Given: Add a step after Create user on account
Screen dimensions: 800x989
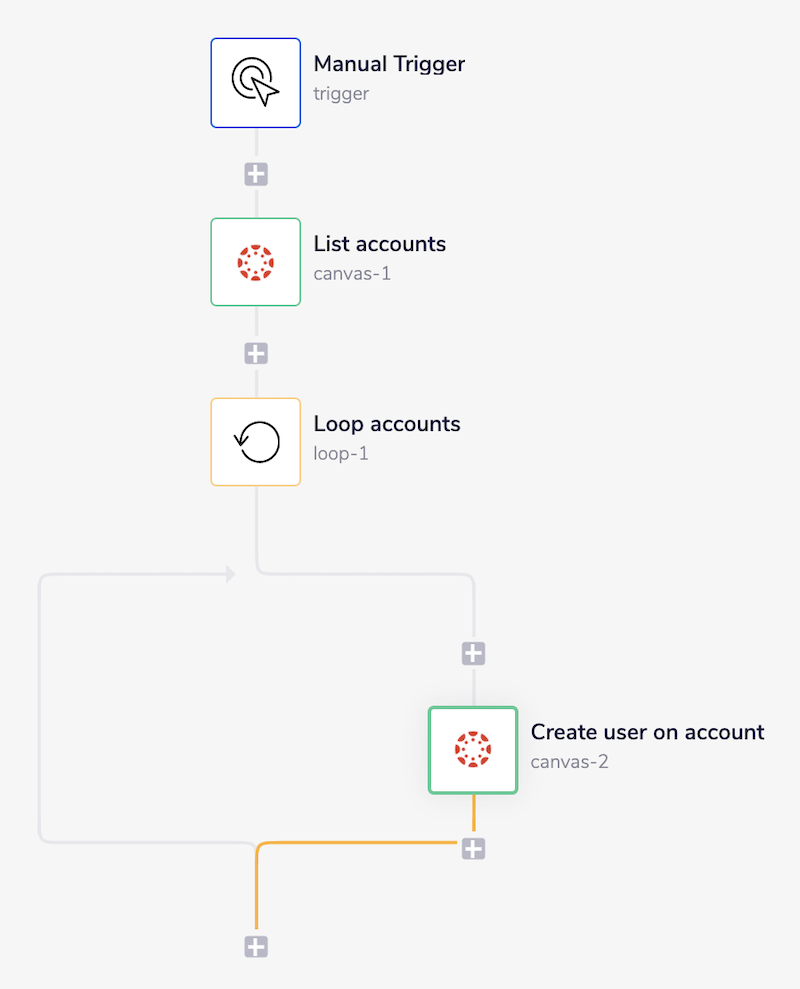Looking at the screenshot, I should [x=472, y=848].
